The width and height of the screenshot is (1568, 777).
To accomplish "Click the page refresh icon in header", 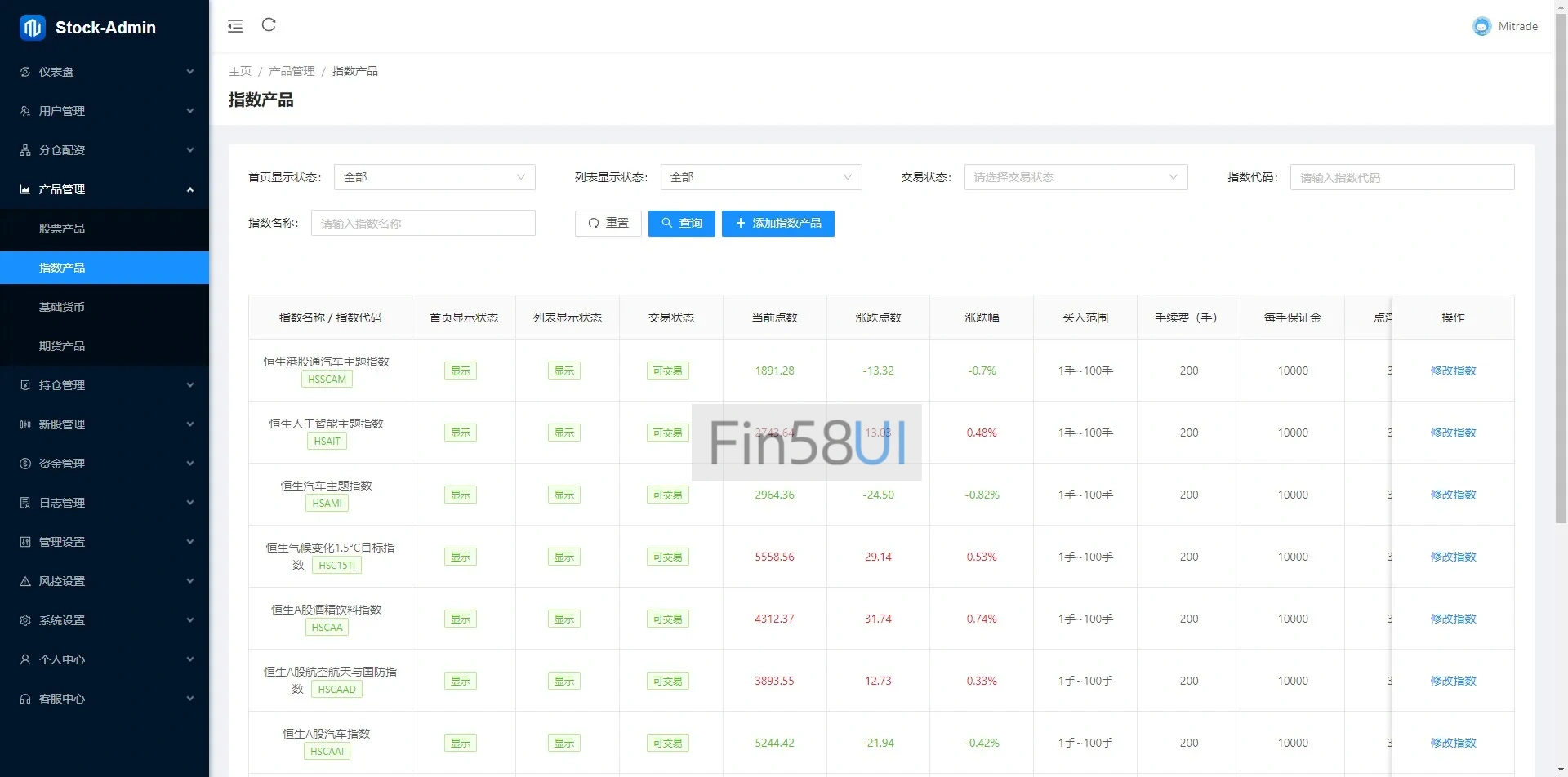I will [x=269, y=25].
